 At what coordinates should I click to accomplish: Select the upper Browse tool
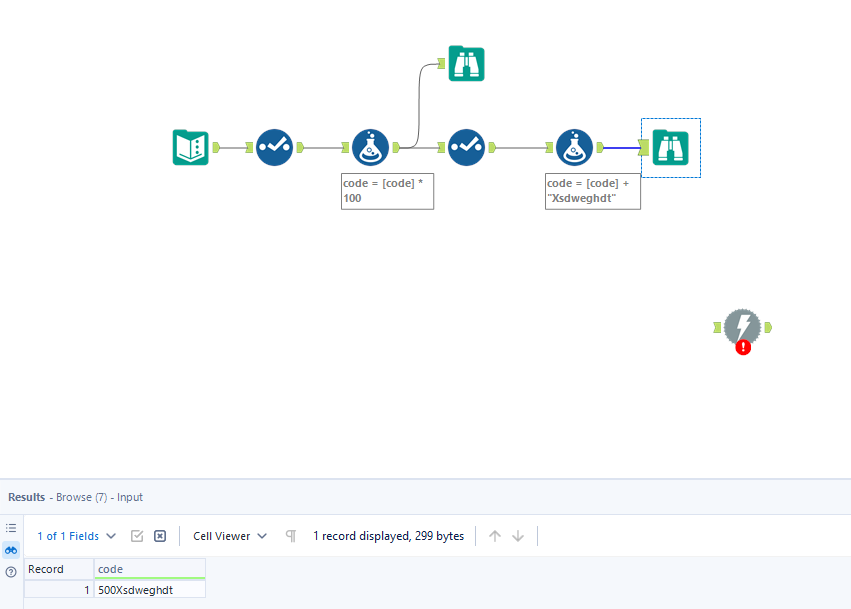tap(466, 63)
